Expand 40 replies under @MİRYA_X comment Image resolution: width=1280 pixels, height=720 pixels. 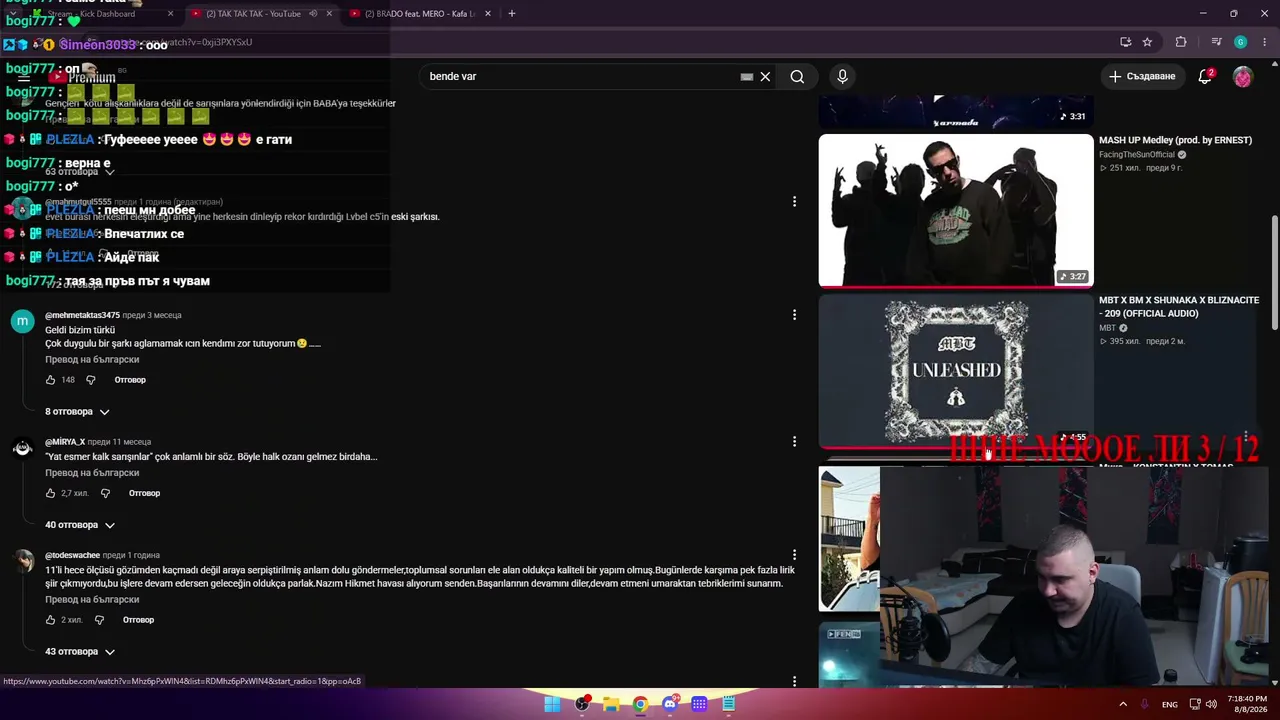tap(80, 525)
